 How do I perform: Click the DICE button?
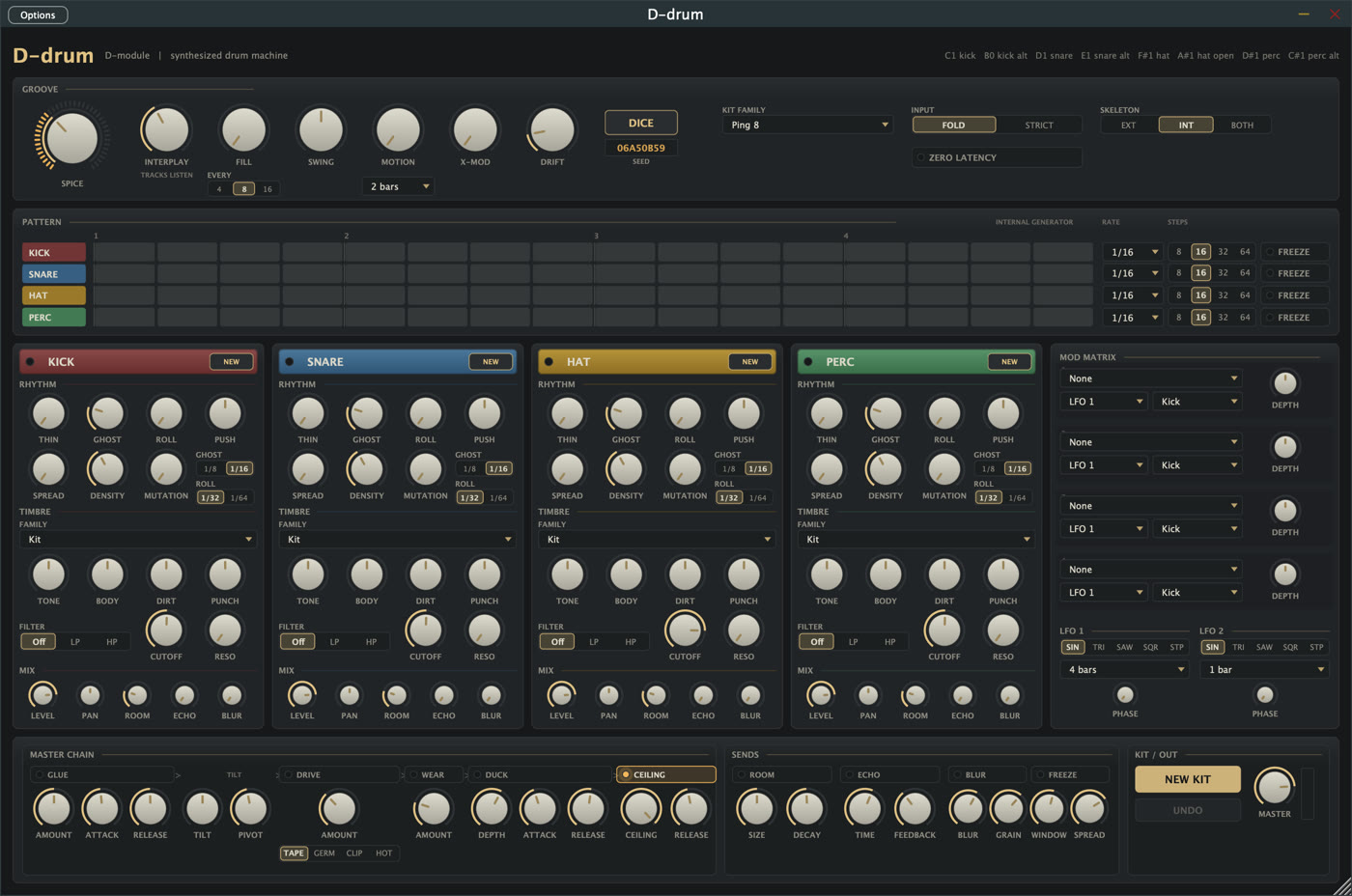[641, 123]
